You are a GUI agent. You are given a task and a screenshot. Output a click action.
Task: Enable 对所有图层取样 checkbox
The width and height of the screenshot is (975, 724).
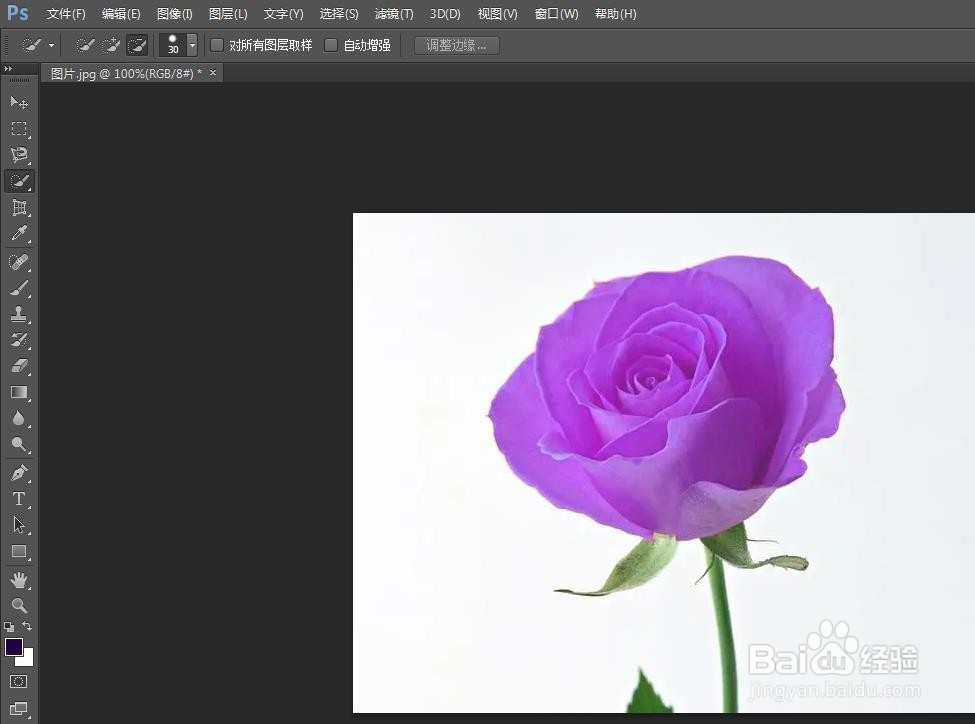[217, 45]
